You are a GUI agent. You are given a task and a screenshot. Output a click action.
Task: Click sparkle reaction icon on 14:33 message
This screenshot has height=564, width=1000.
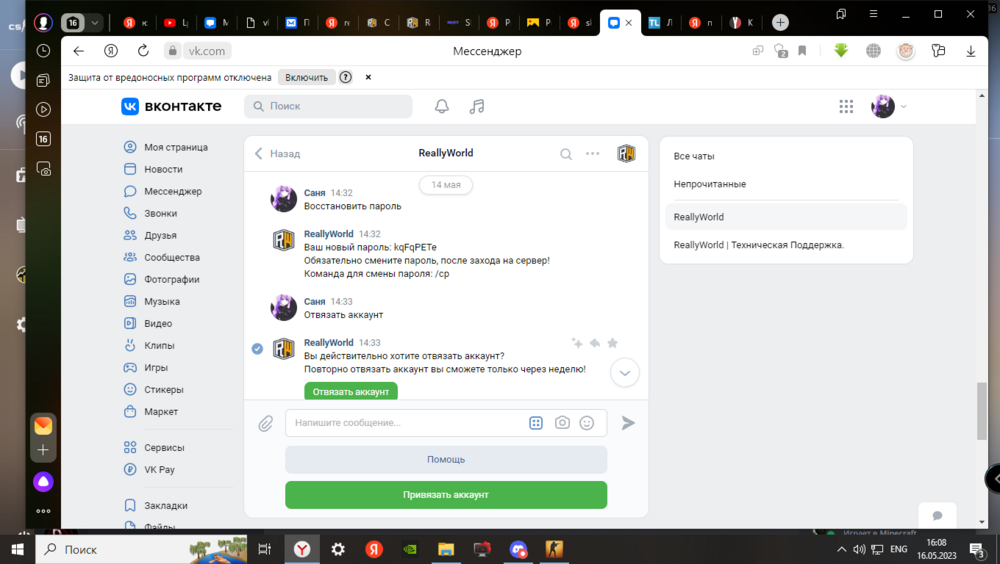point(577,343)
